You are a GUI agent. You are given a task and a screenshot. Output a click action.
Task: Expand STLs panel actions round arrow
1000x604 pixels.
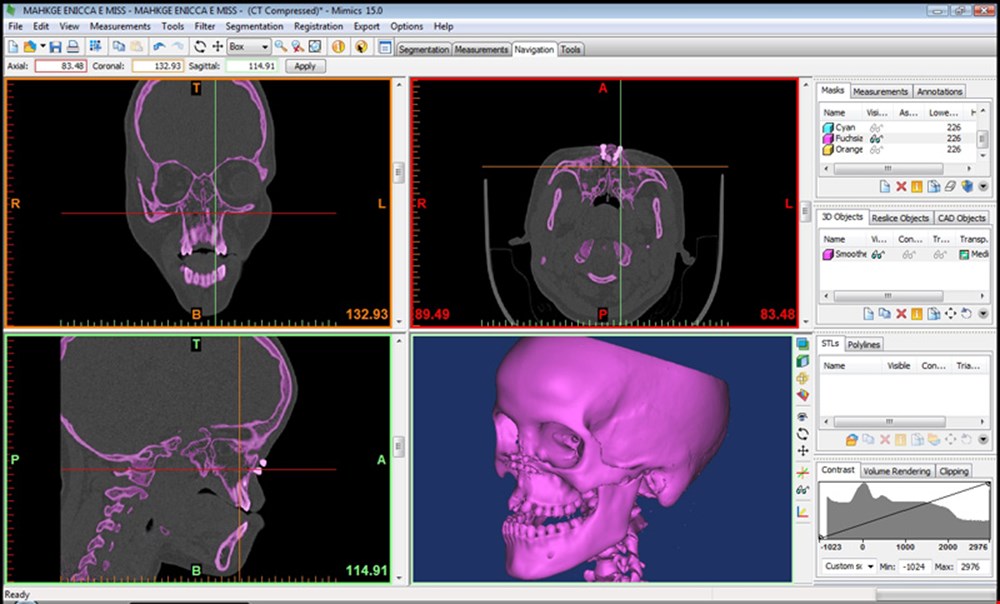tap(983, 439)
